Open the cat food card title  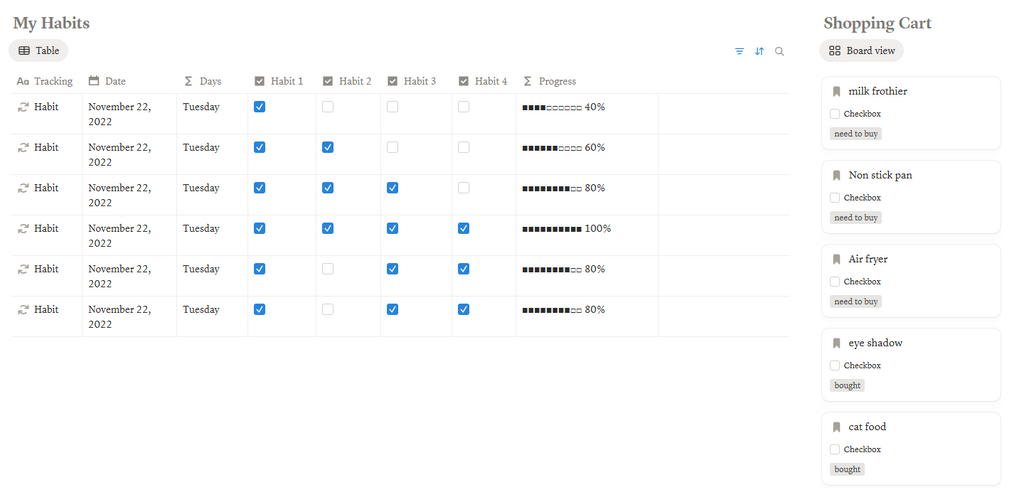[867, 427]
